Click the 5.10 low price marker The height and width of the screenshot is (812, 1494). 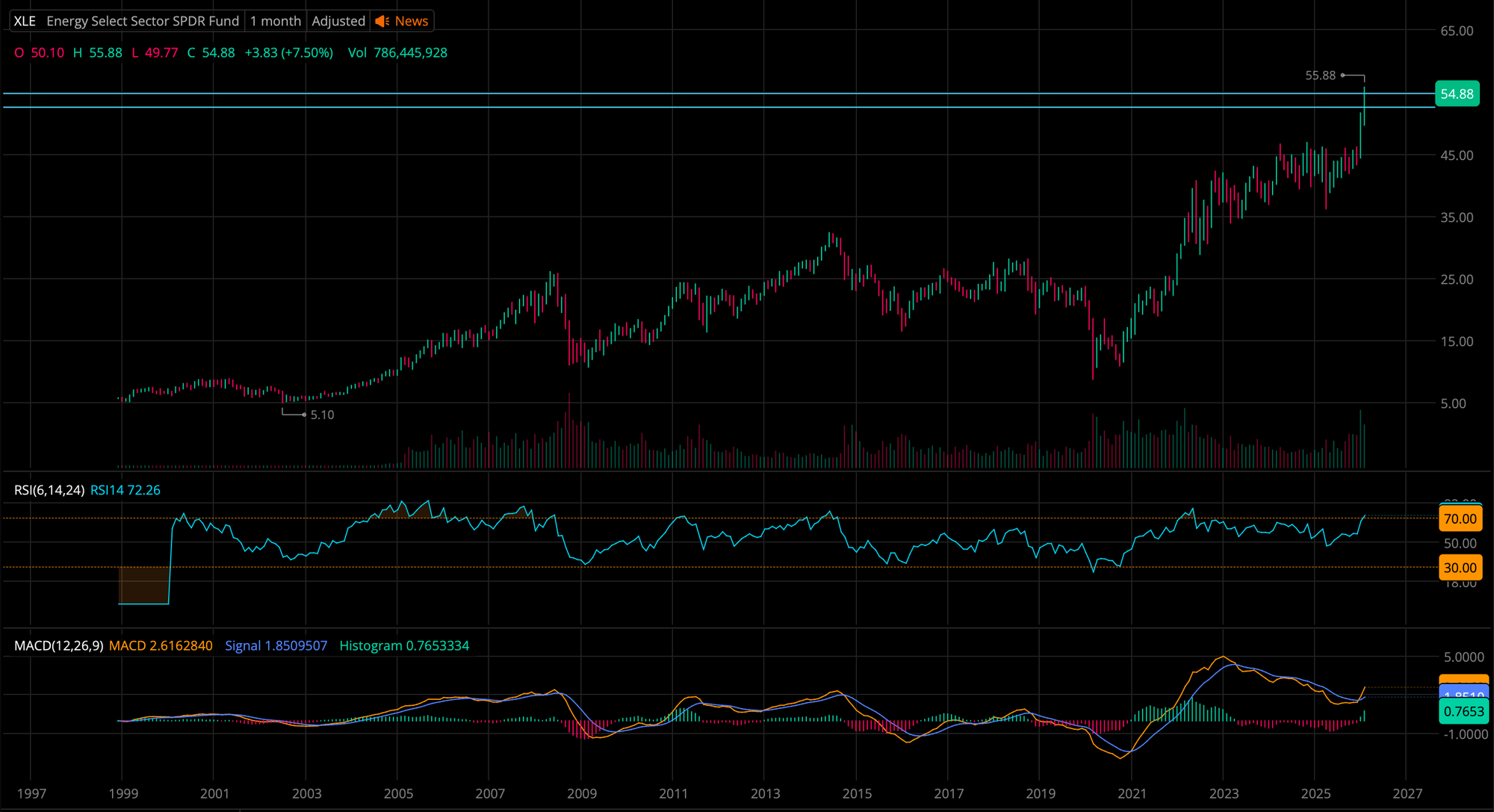click(322, 415)
